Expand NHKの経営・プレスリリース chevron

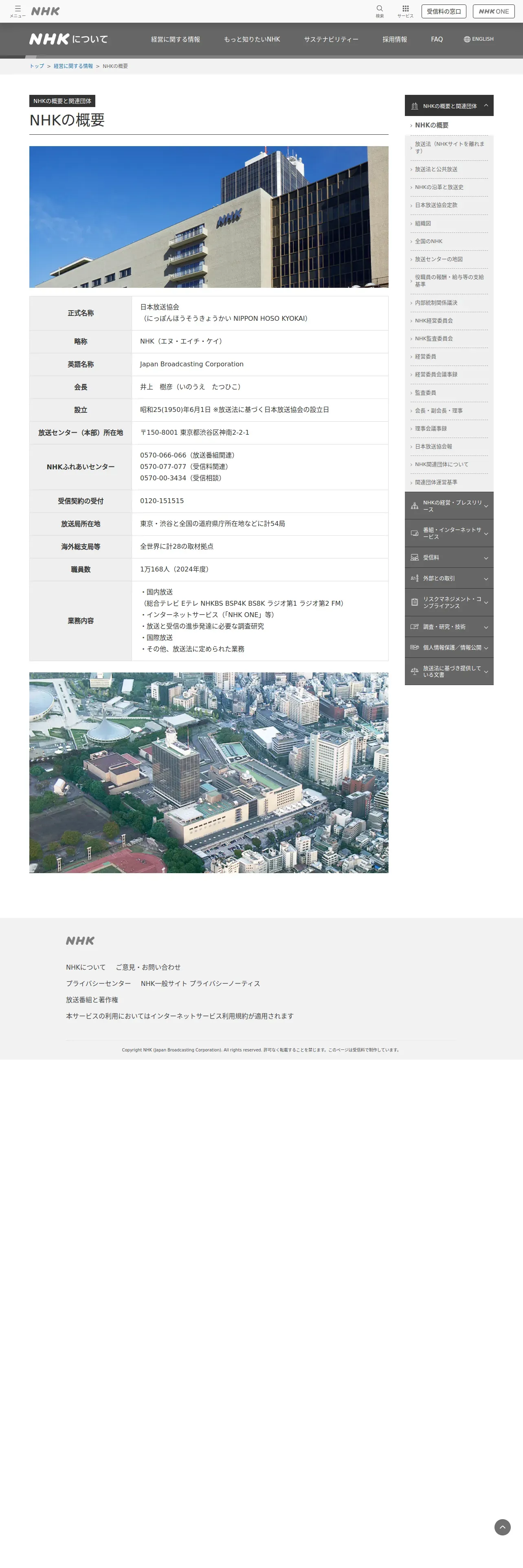pyautogui.click(x=486, y=506)
